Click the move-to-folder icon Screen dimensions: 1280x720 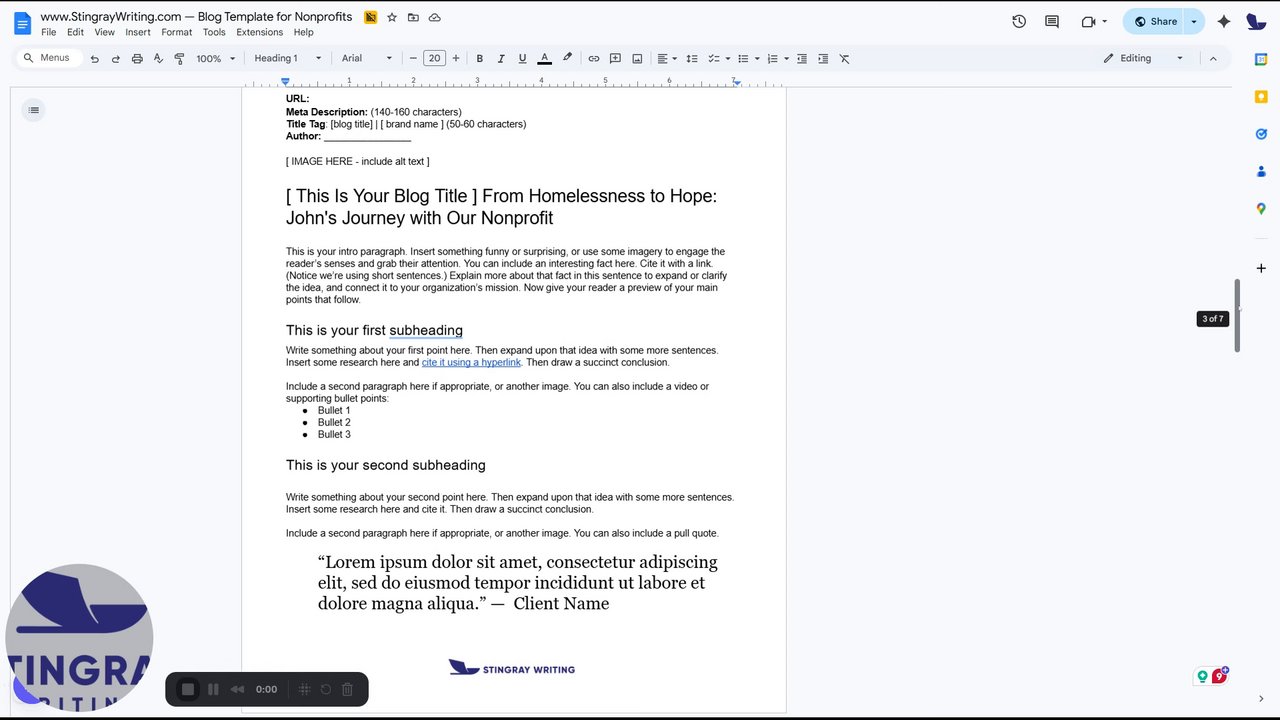tap(413, 17)
